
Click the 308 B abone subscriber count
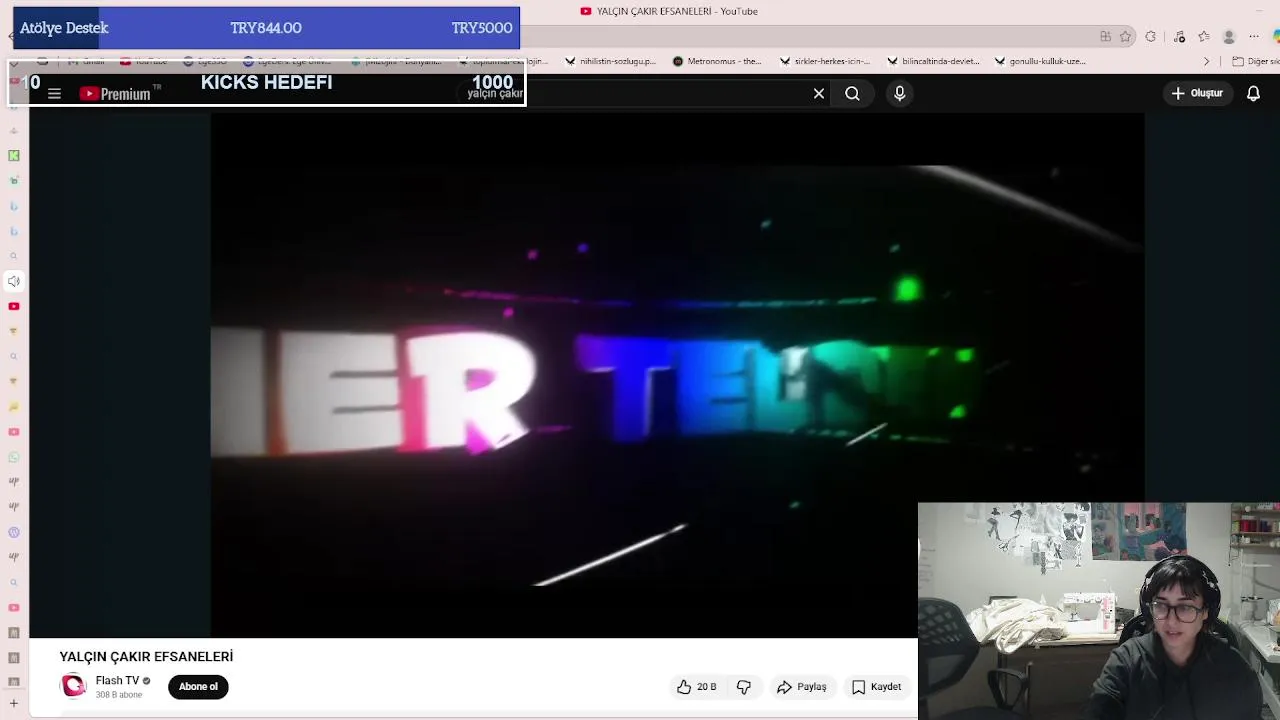click(119, 695)
